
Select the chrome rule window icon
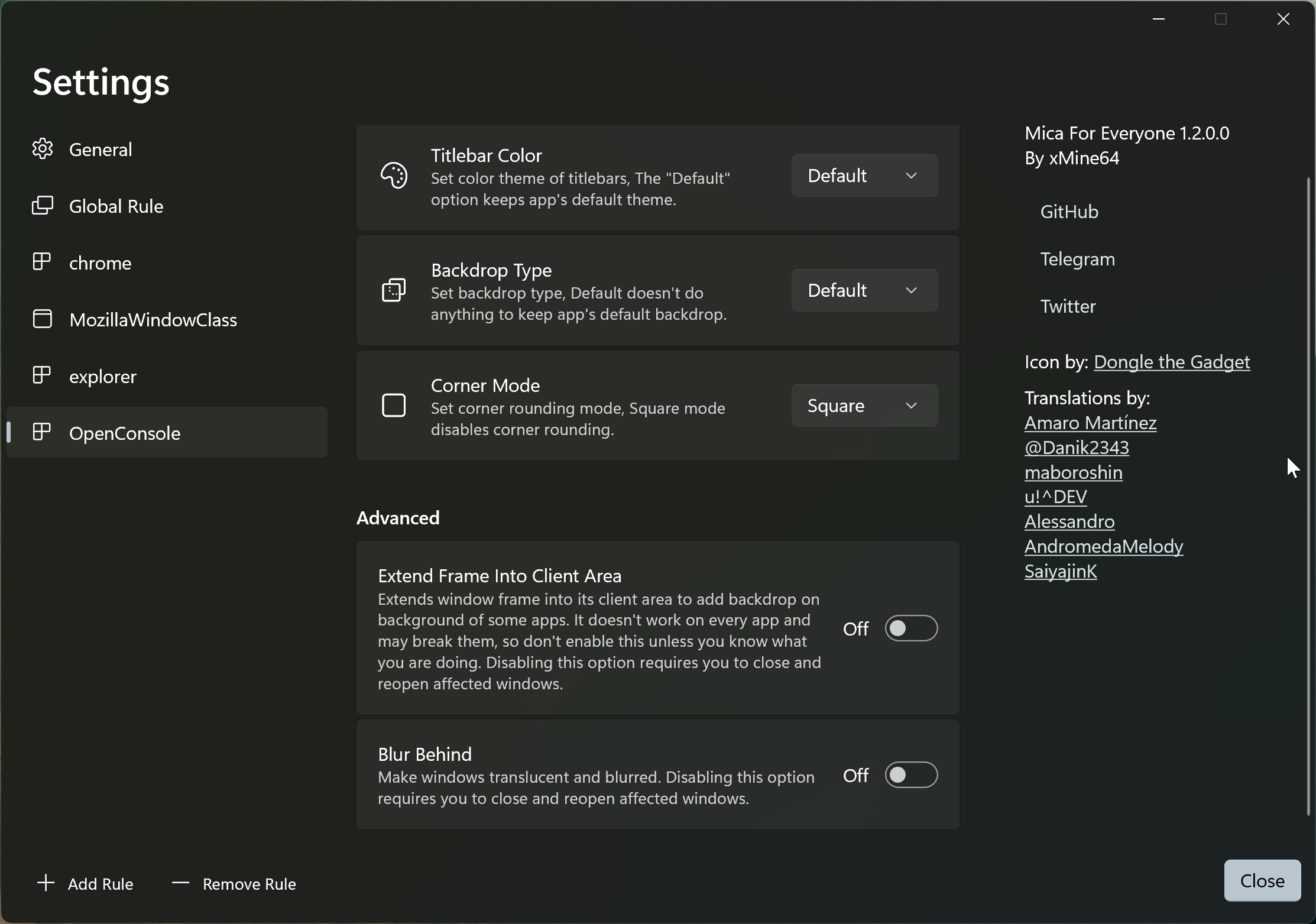(42, 262)
